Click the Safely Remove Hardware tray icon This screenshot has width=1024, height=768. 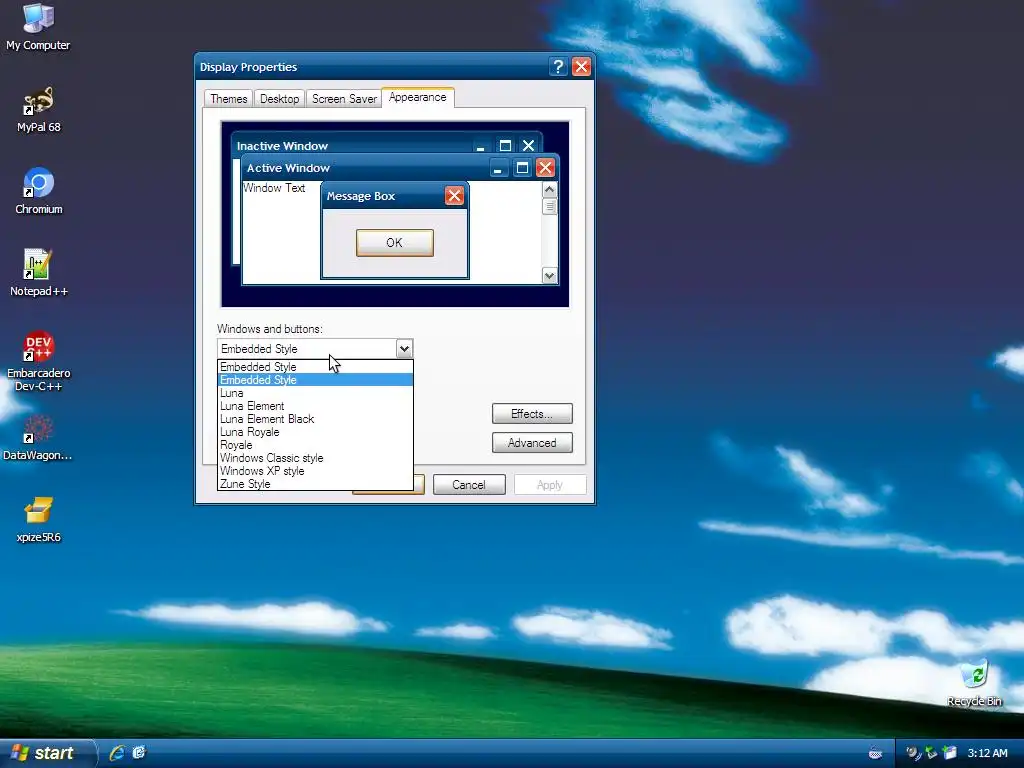coord(932,753)
